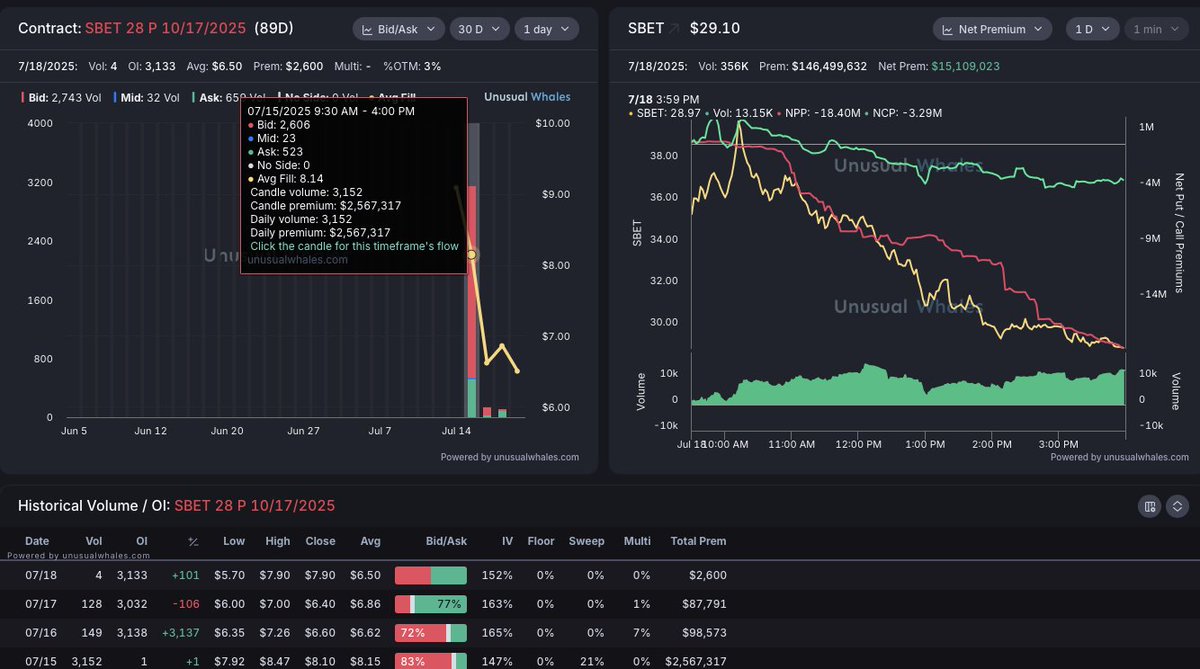Open the table column settings icon

pos(1150,507)
